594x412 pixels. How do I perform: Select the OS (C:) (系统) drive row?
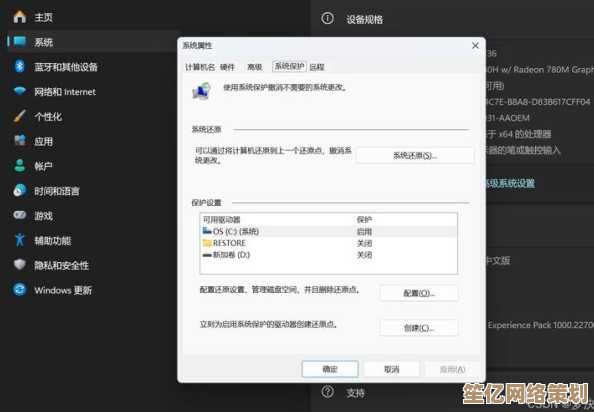(x=329, y=231)
